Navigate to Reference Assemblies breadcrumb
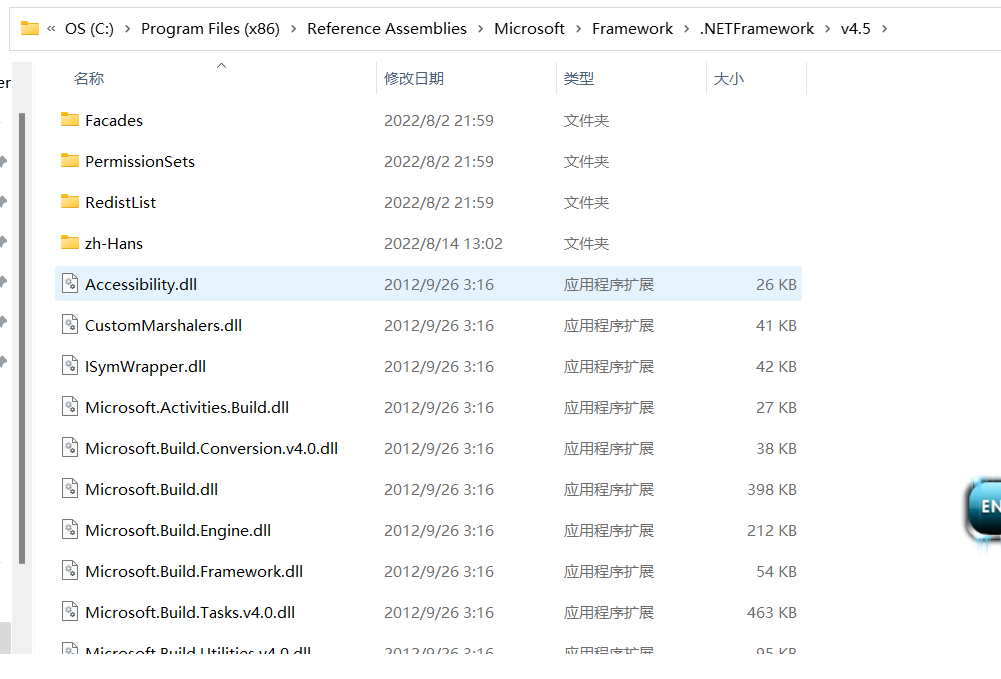 click(387, 29)
